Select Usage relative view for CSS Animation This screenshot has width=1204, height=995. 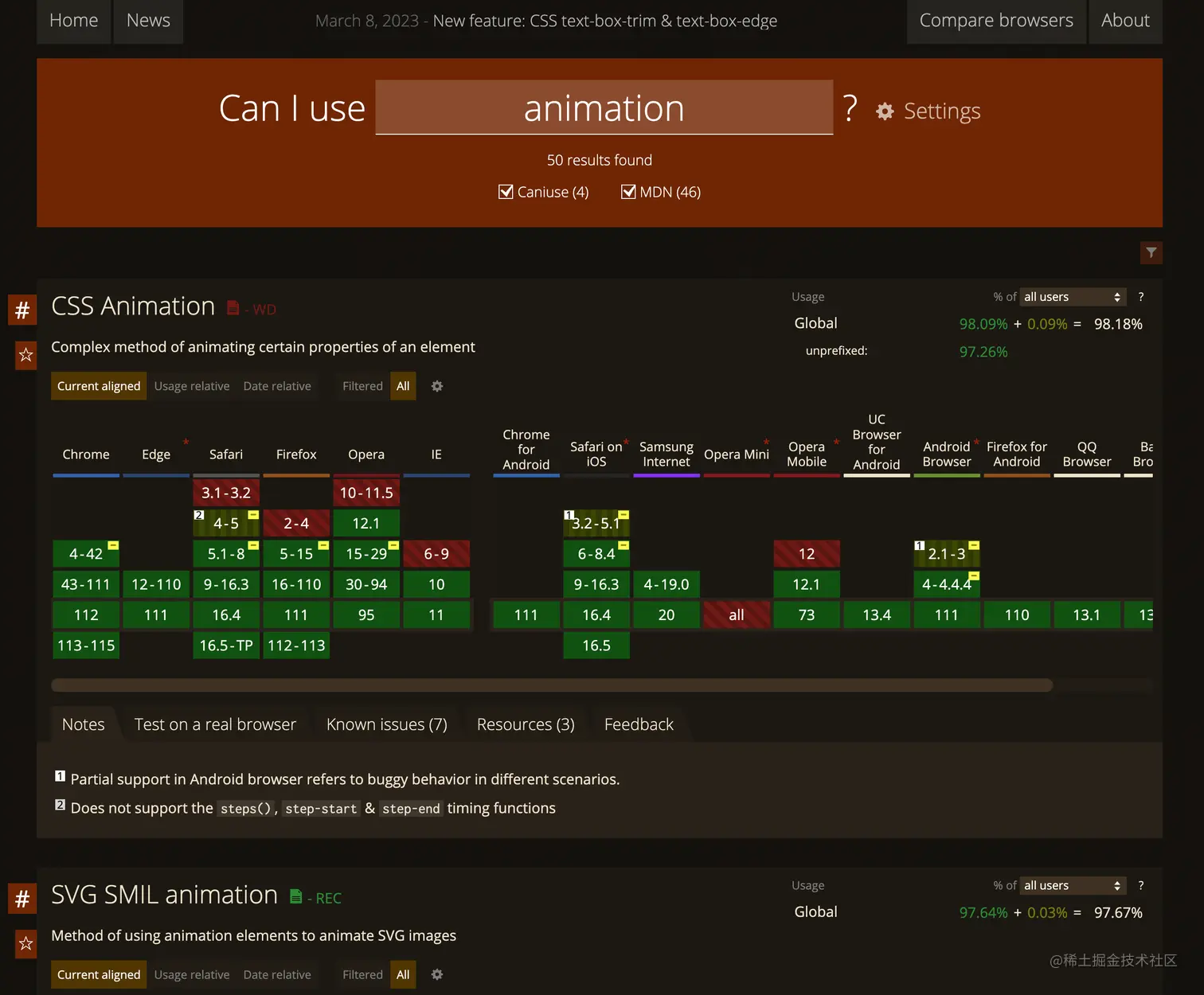(x=192, y=386)
